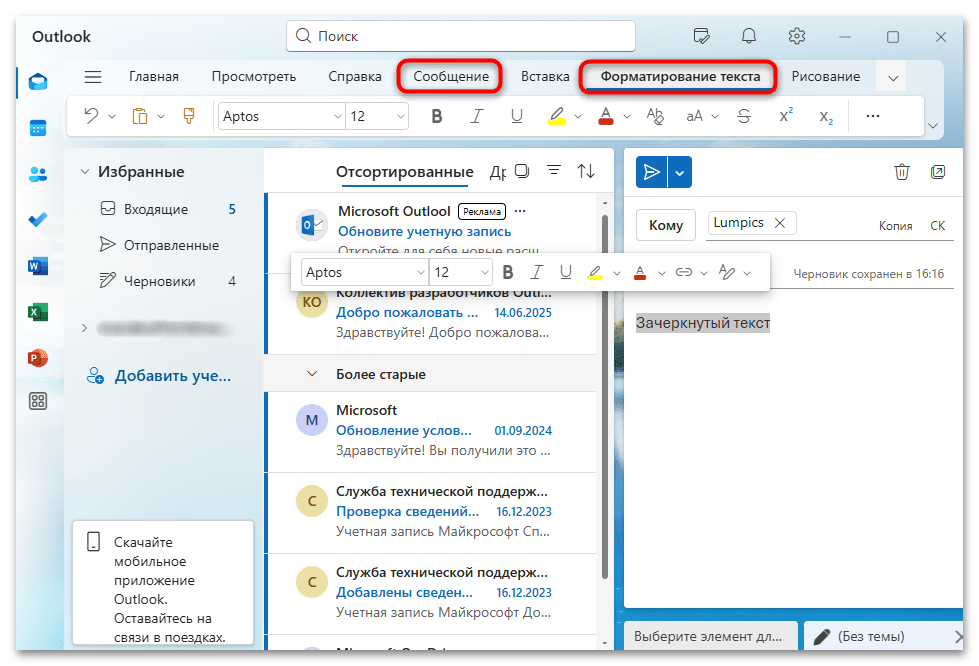
Task: Select the Format Painter icon
Action: [189, 116]
